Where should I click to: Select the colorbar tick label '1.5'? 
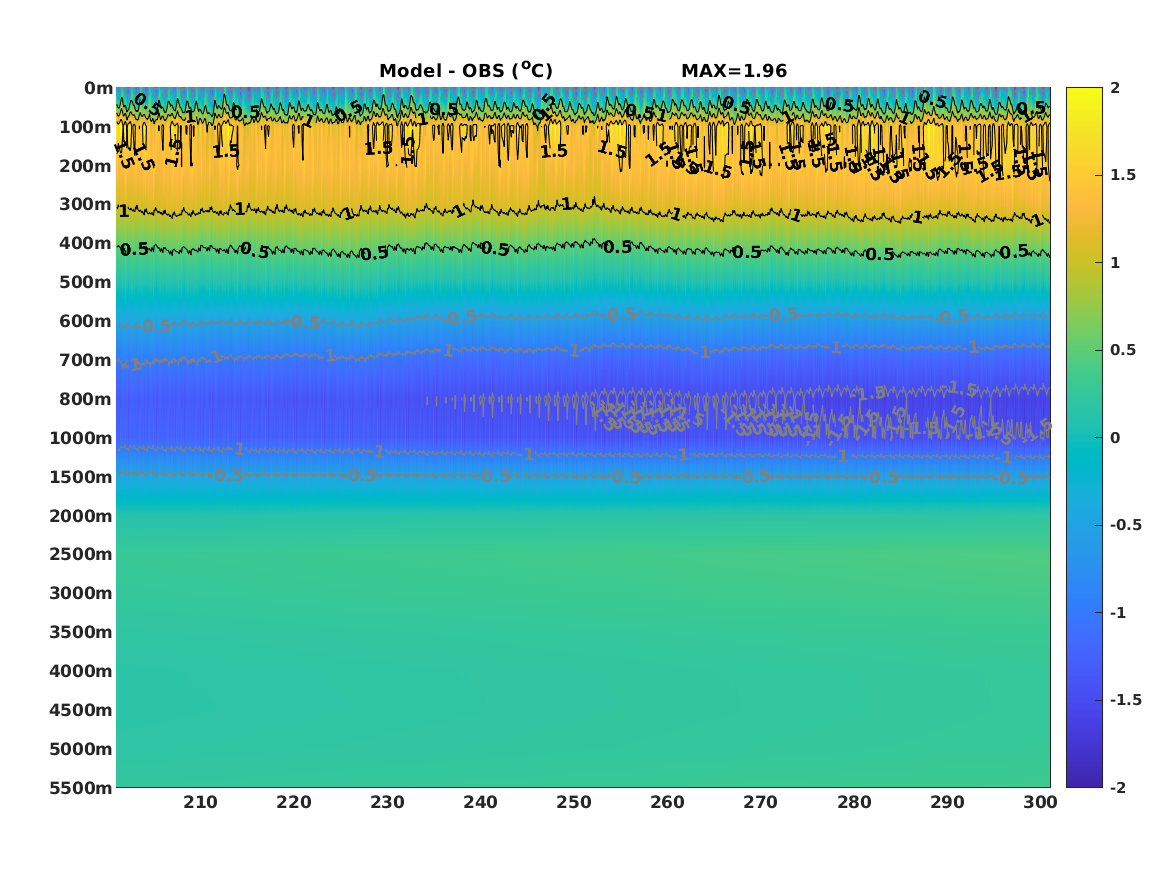(x=1123, y=176)
